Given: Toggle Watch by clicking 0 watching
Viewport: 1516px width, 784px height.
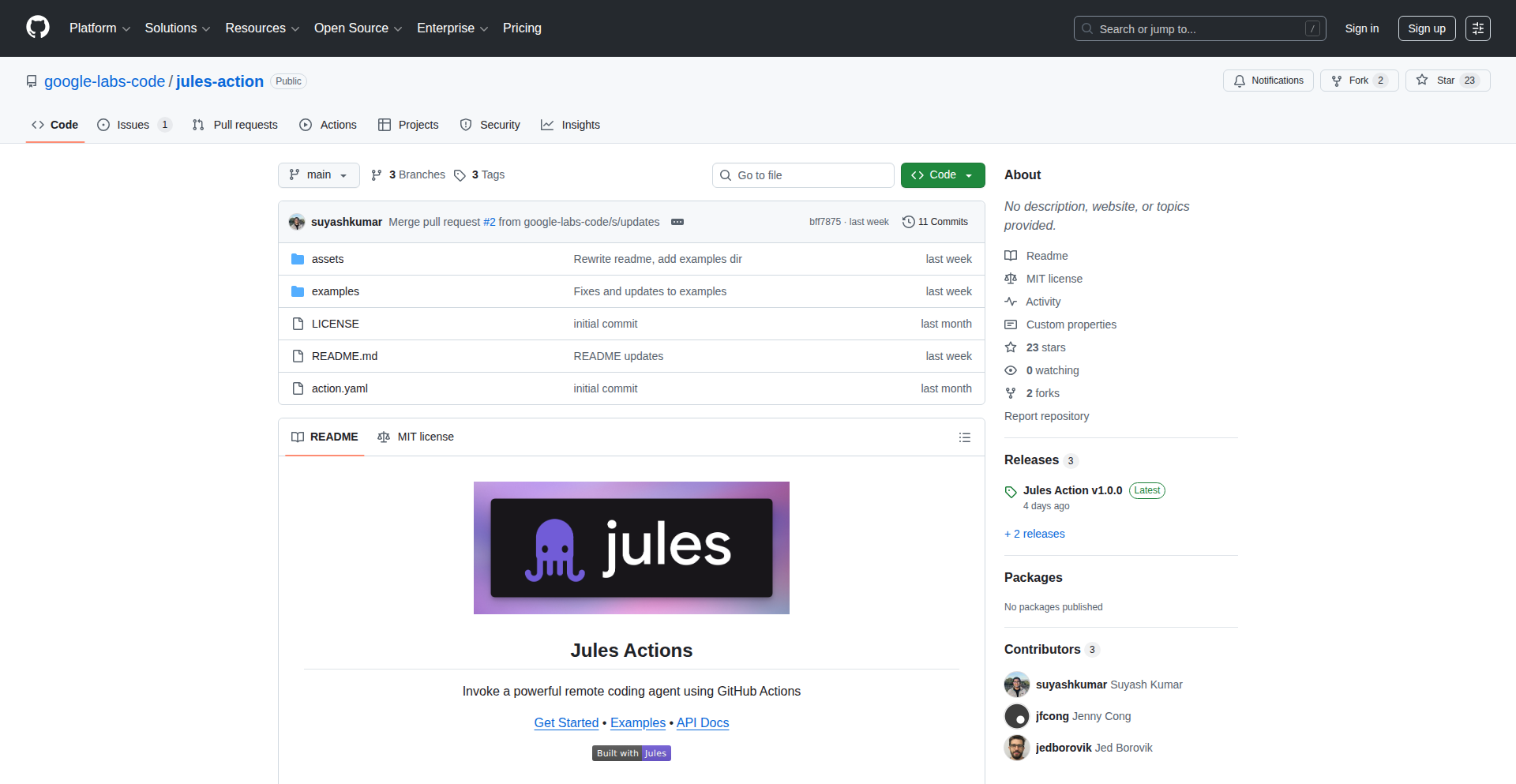Looking at the screenshot, I should coord(1053,369).
